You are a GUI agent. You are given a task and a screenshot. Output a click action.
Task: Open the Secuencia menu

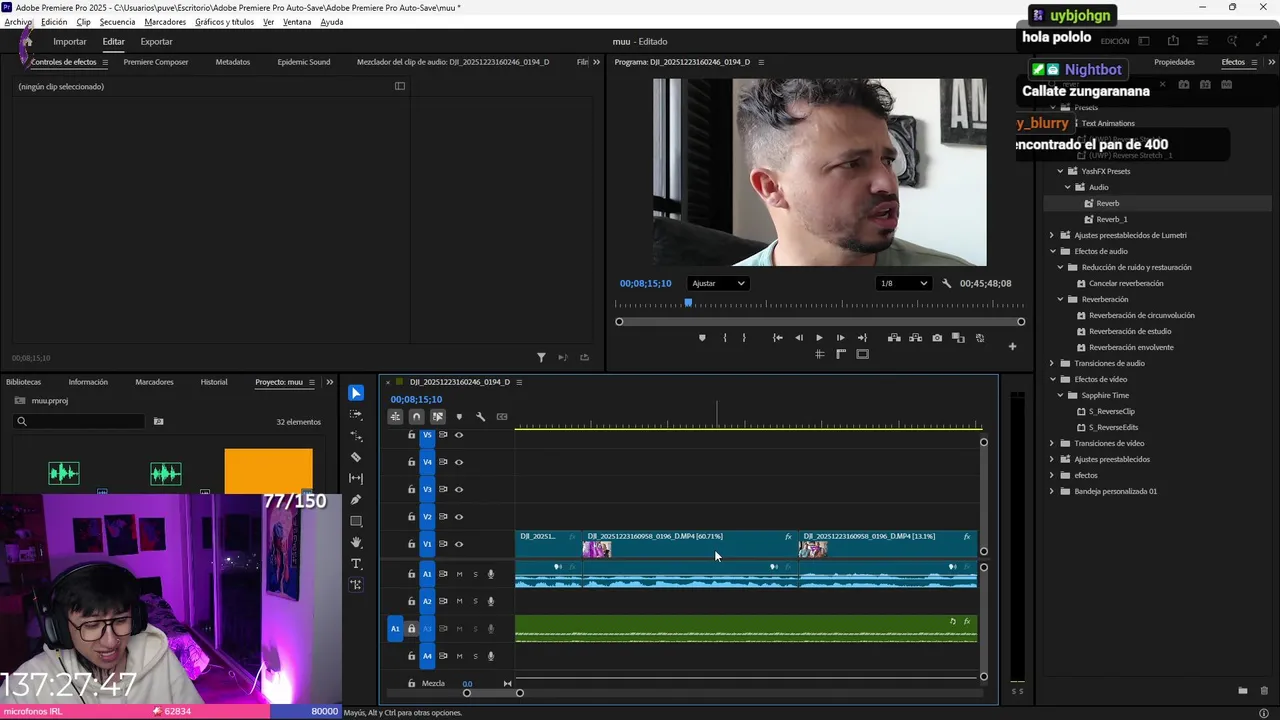pyautogui.click(x=117, y=22)
